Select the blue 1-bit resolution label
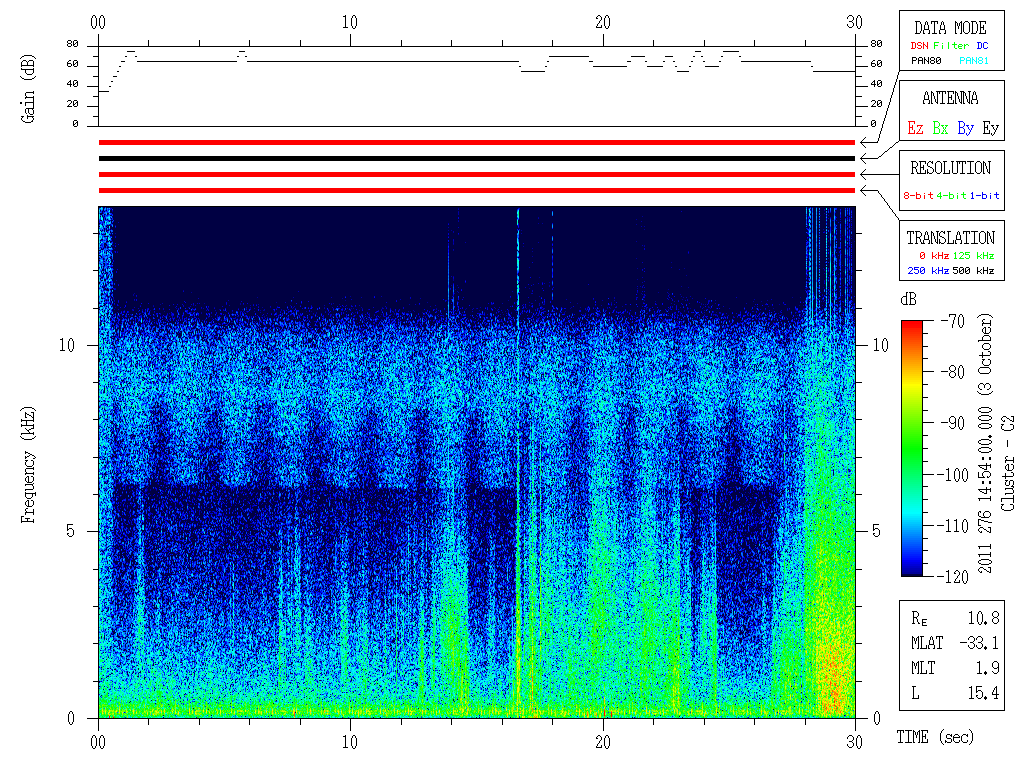 pyautogui.click(x=984, y=195)
